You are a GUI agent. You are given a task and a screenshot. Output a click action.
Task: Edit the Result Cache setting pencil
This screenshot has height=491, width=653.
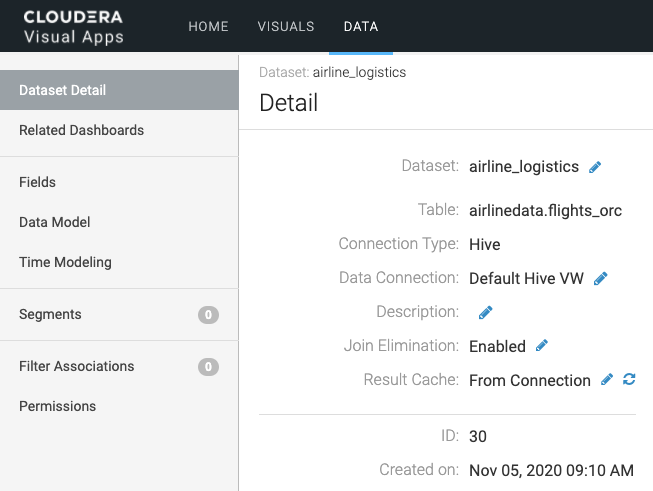point(607,380)
